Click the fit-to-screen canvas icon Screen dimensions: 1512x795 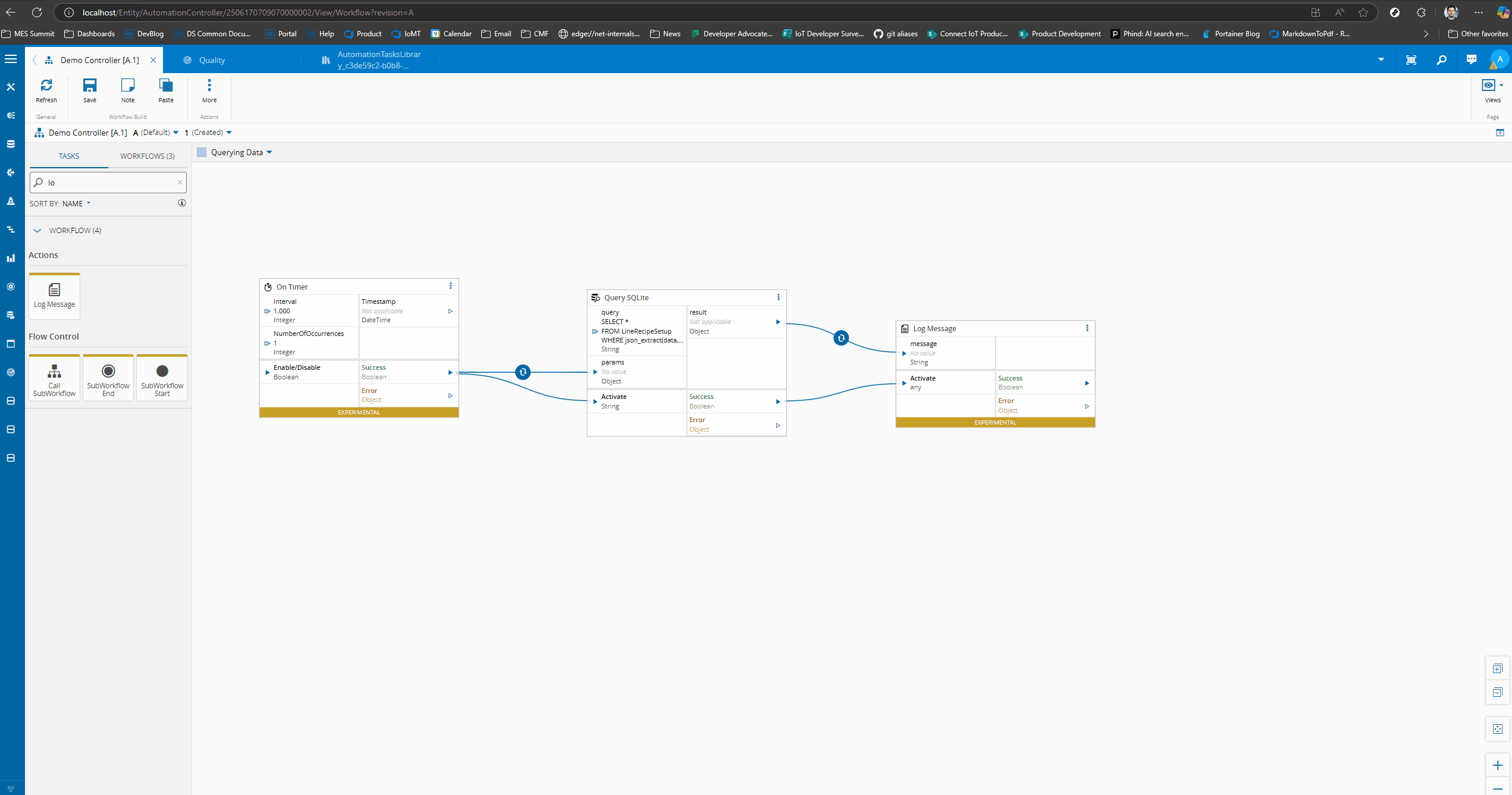(1498, 728)
